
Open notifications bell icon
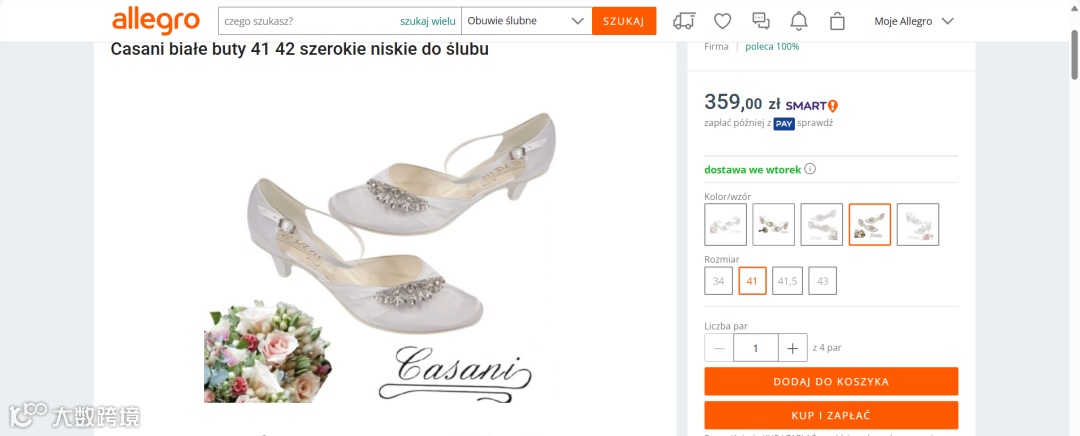[799, 21]
